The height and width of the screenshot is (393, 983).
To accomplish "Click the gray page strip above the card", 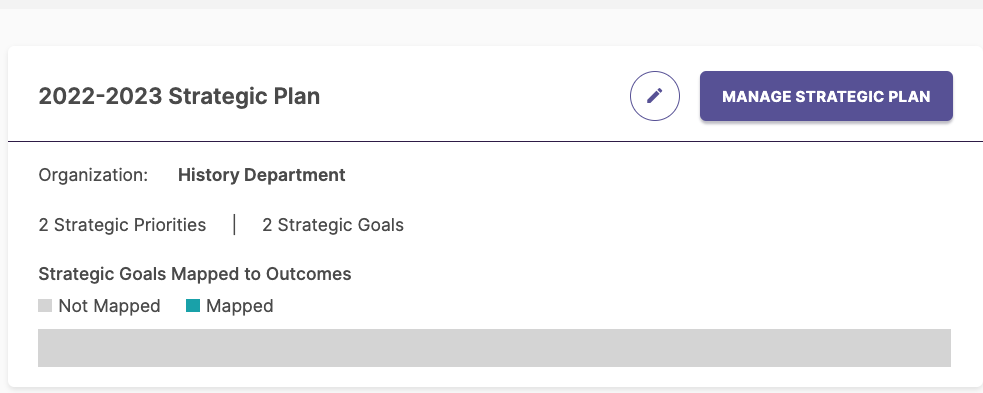I will 492,4.
